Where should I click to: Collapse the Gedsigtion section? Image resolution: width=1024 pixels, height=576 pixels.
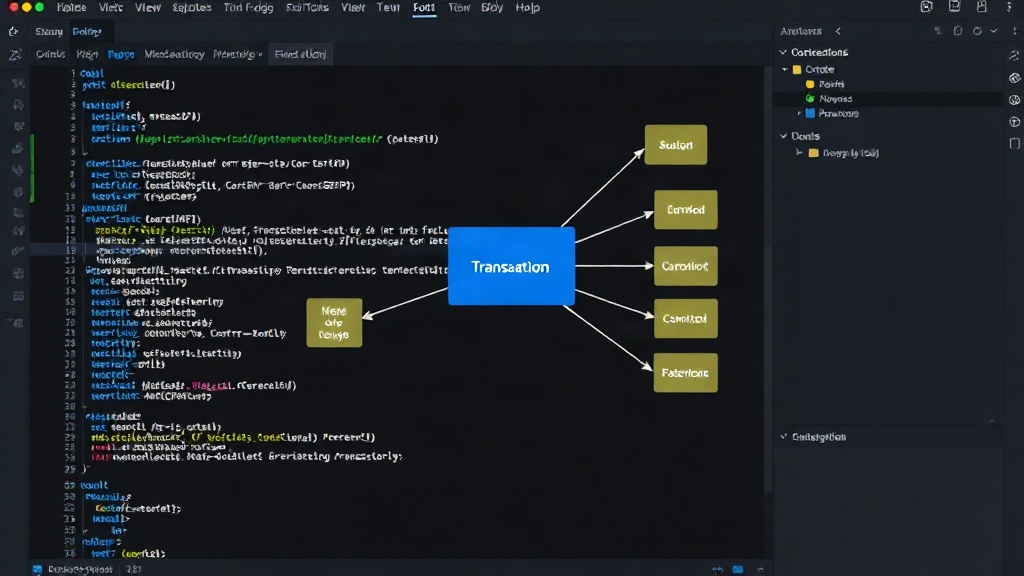[x=783, y=436]
